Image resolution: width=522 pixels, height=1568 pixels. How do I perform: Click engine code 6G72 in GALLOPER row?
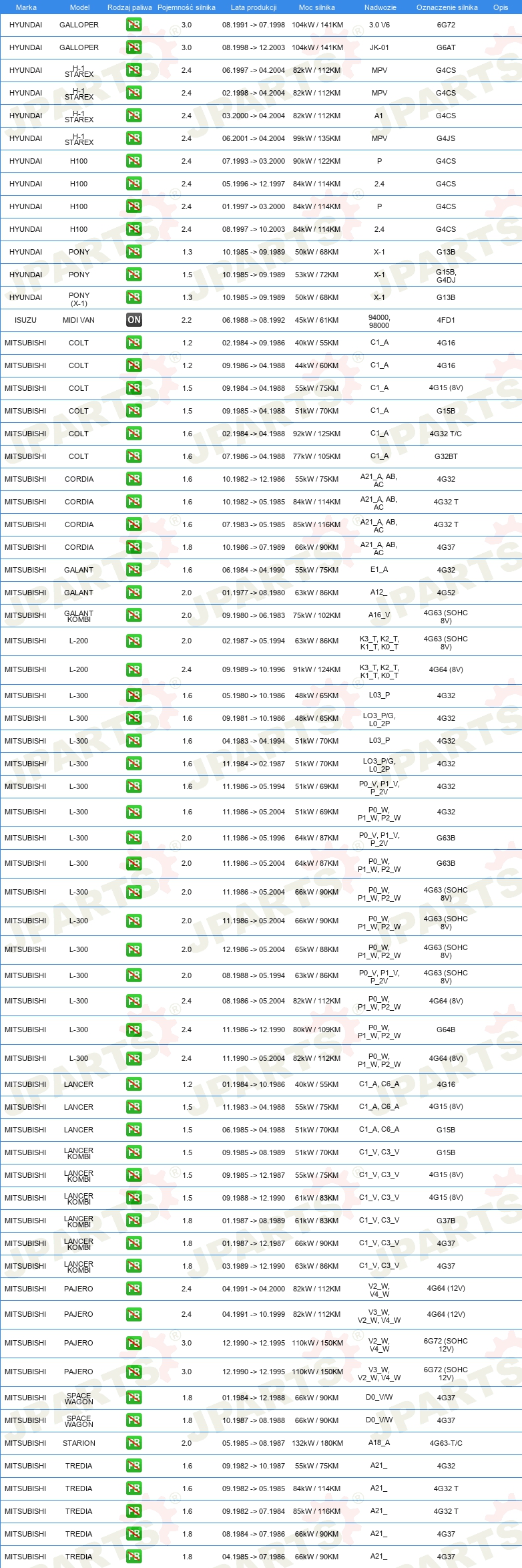(446, 25)
